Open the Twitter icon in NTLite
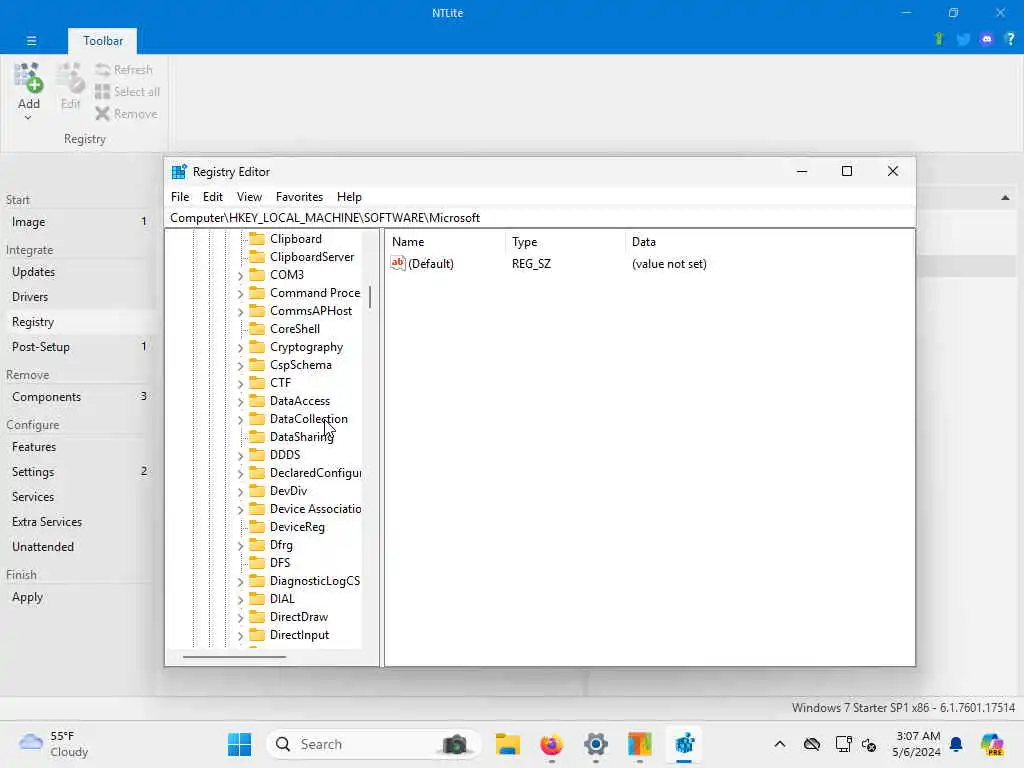Screen dimensions: 1024x768 click(x=963, y=39)
